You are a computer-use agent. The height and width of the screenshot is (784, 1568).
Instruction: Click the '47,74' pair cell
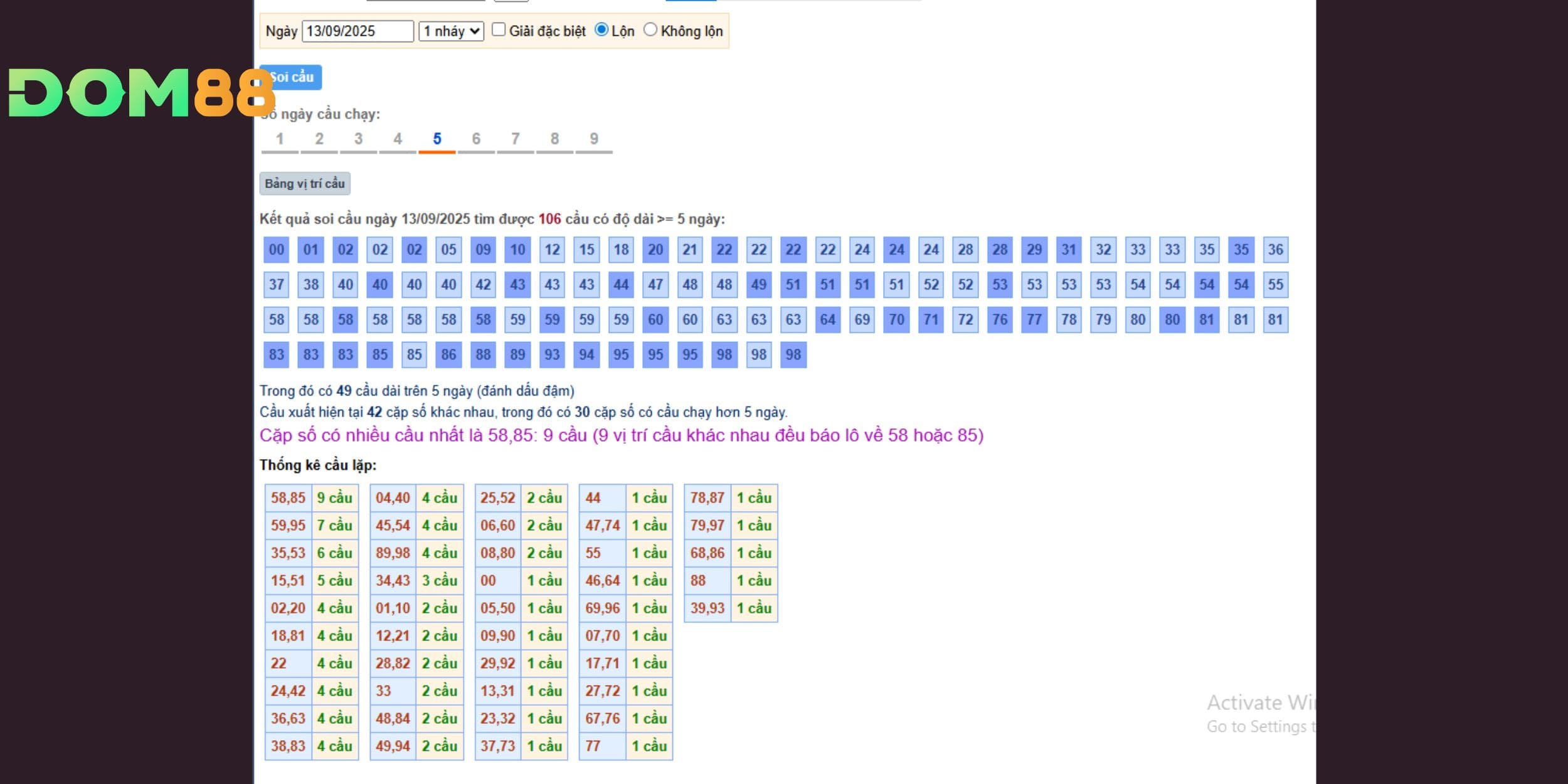pos(603,526)
